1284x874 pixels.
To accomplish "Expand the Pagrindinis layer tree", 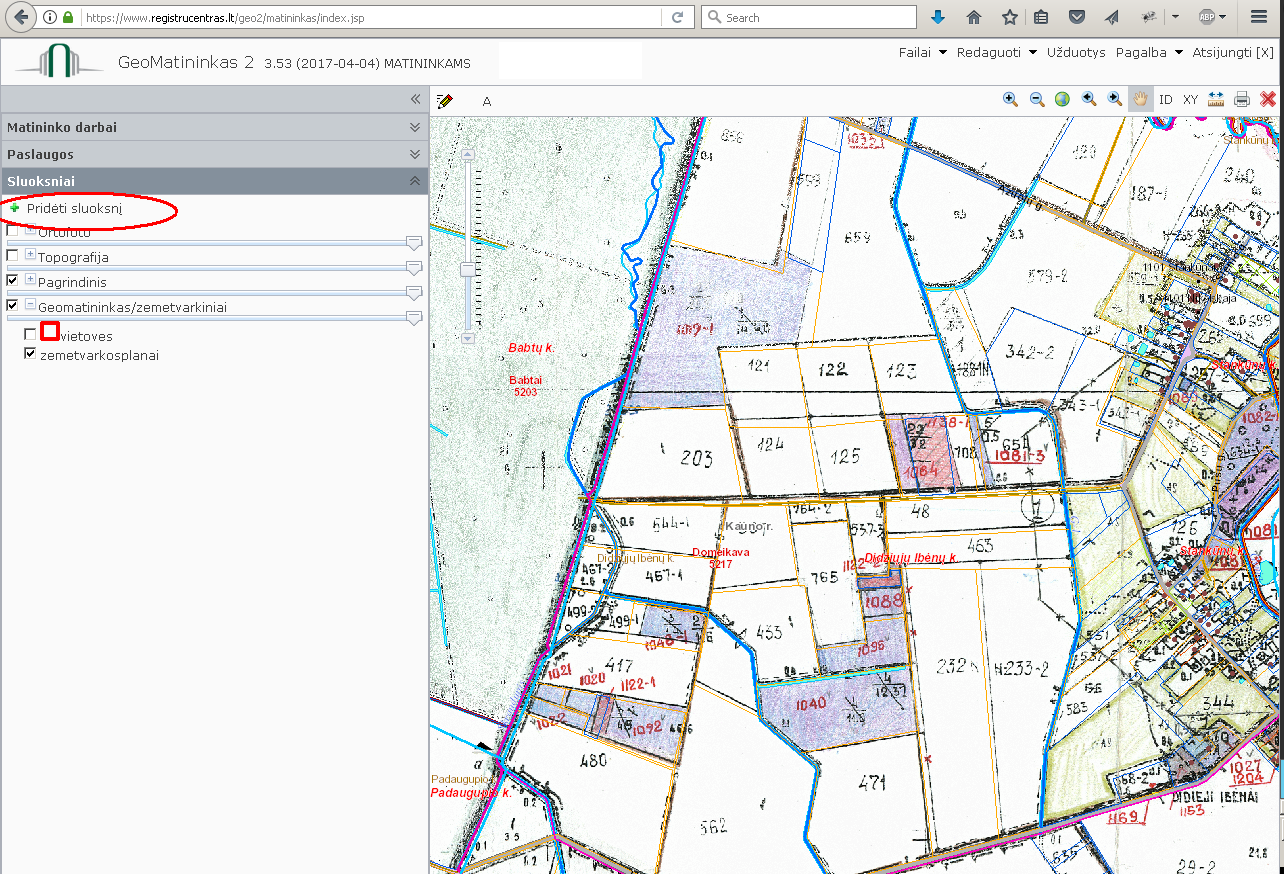I will click(x=30, y=281).
